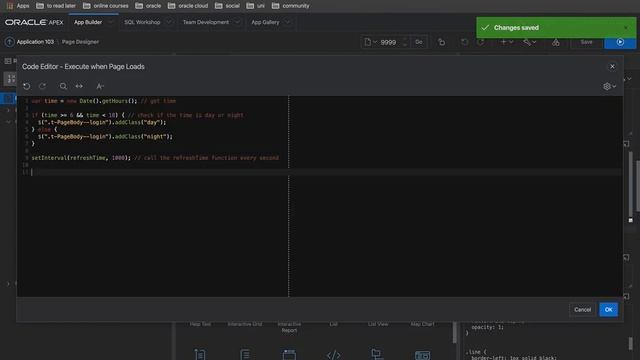
Task: Select Interactive Grid in gallery
Action: click(x=245, y=324)
